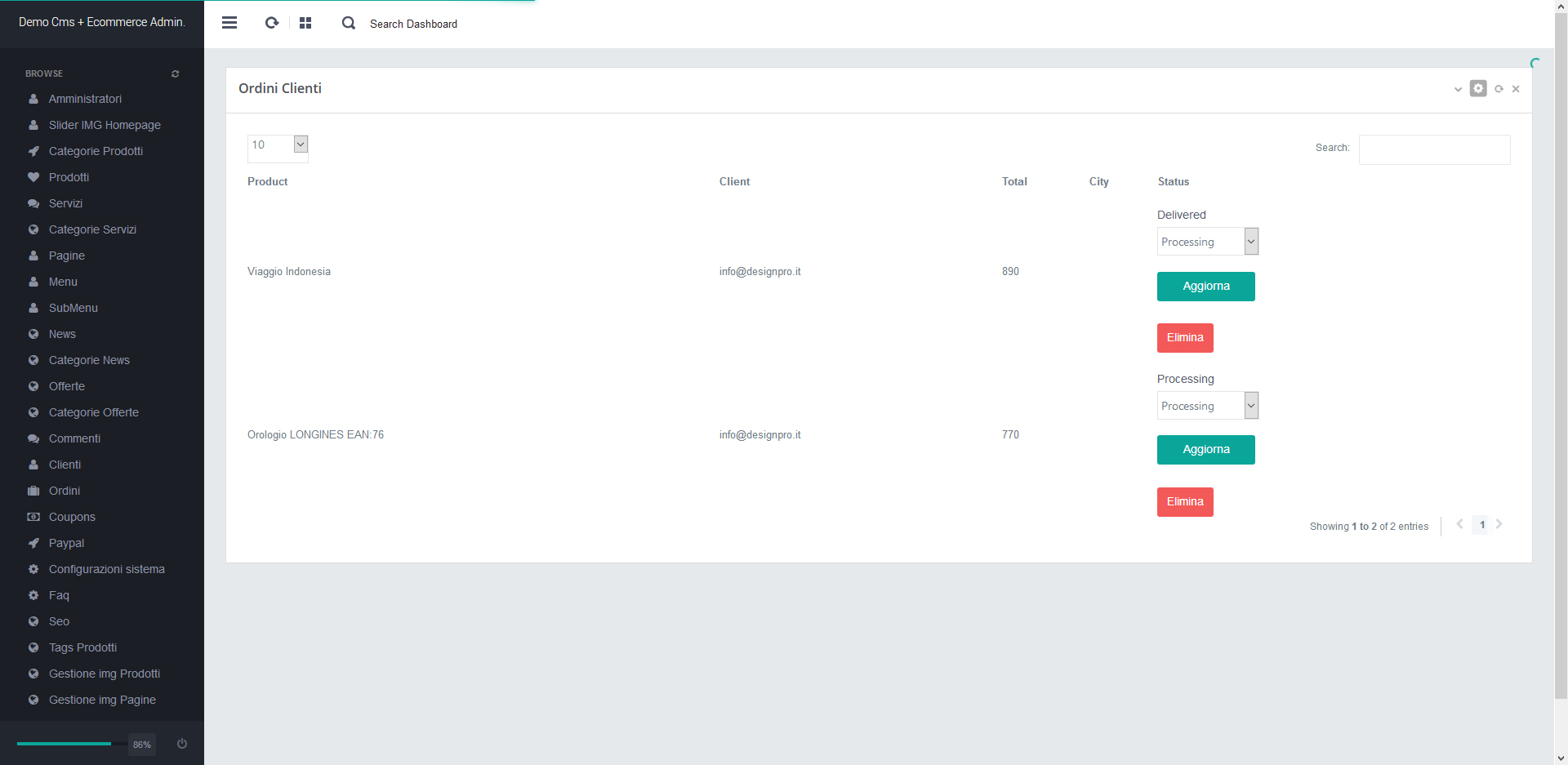Open the entries-per-page dropdown showing 10

pos(278,145)
